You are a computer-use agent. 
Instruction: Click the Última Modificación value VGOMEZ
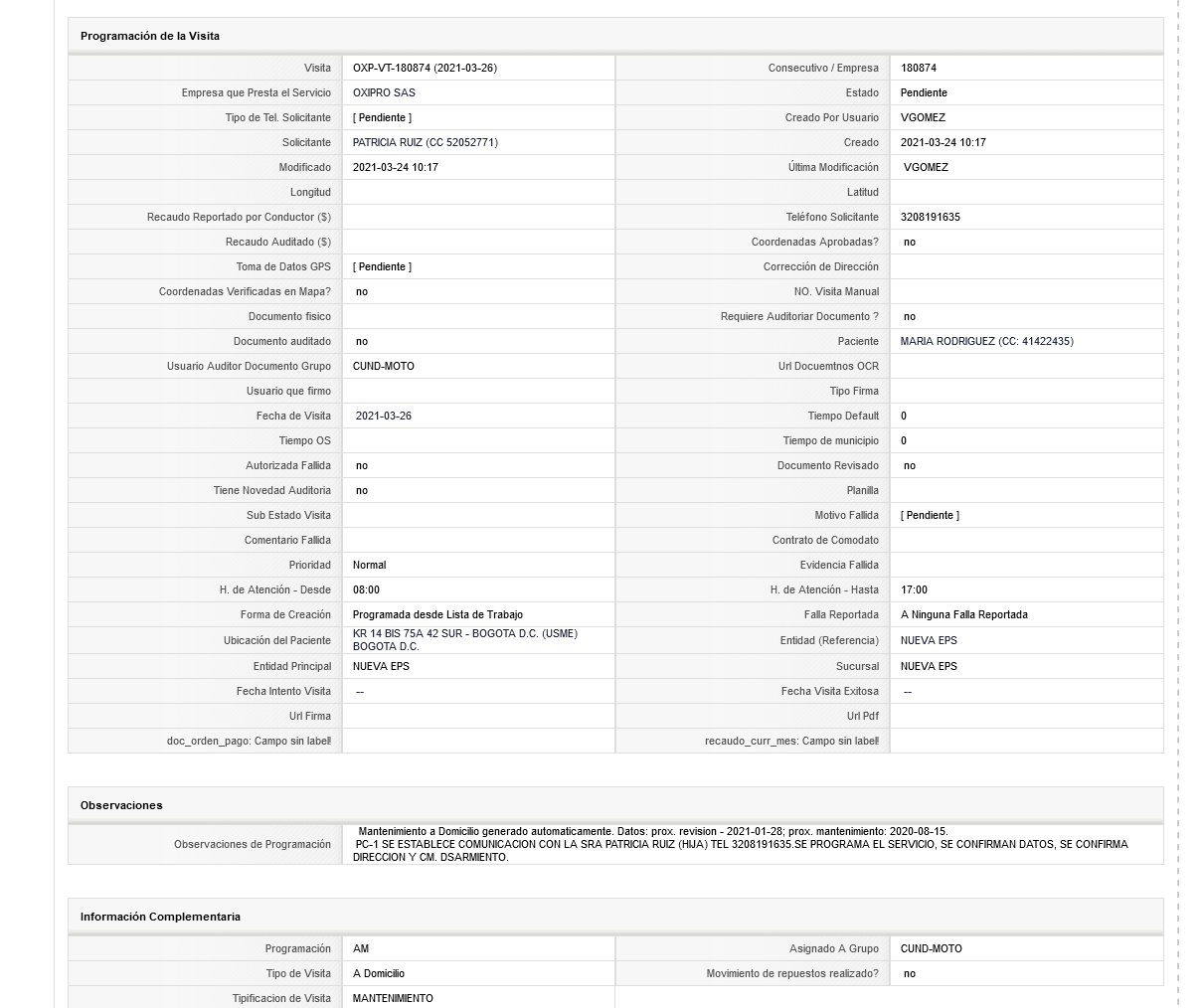click(x=926, y=167)
